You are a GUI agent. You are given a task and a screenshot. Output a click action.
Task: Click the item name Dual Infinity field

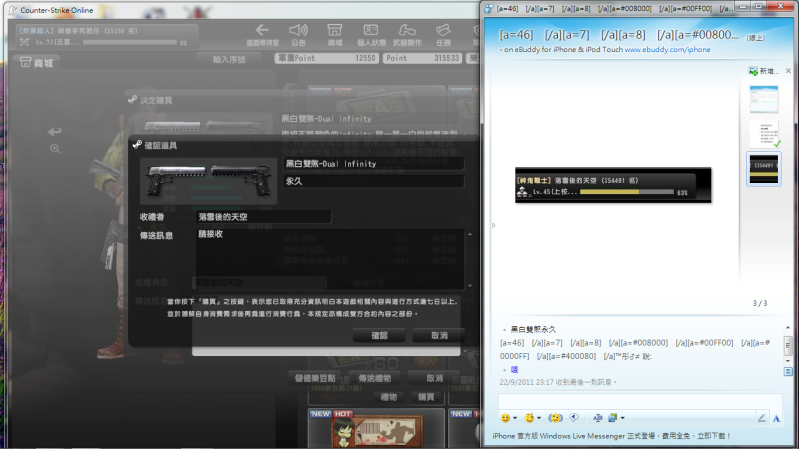pyautogui.click(x=374, y=164)
